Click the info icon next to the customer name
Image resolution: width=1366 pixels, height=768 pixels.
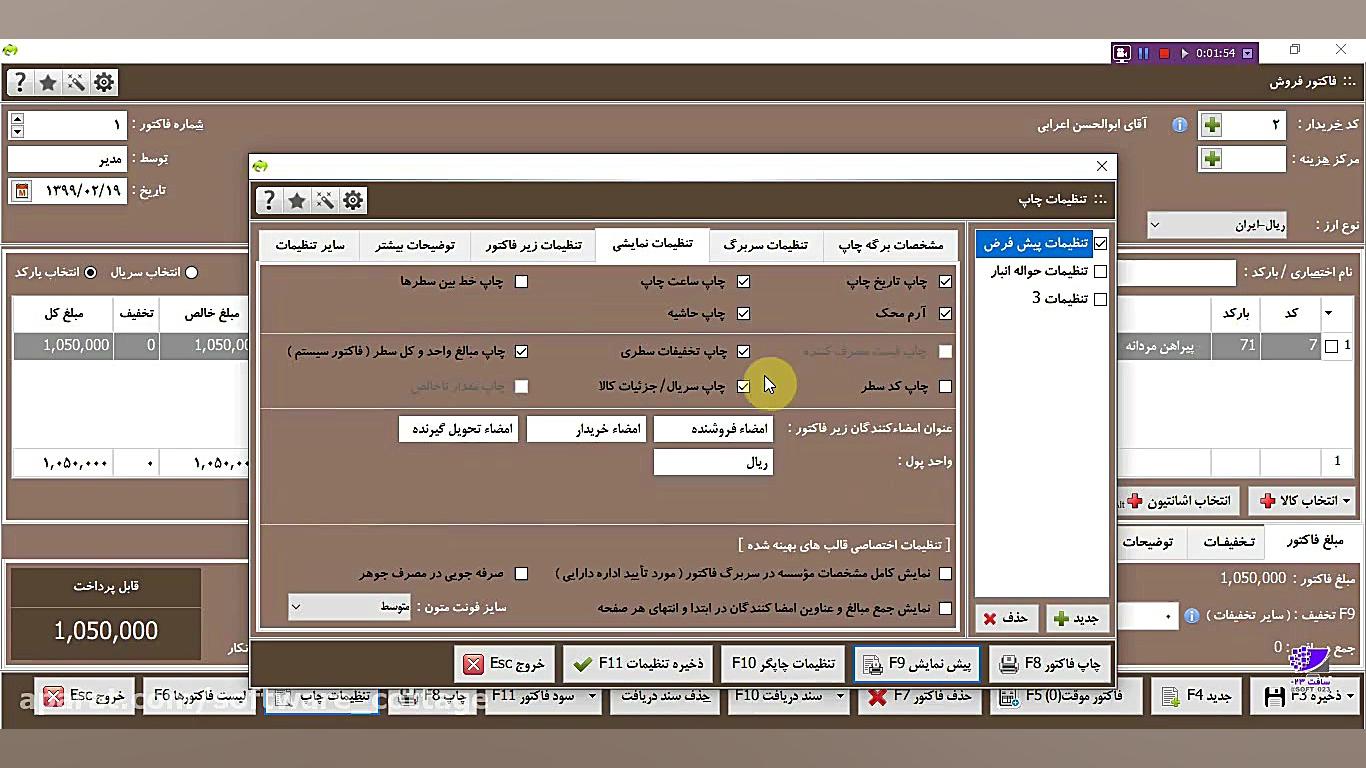[x=1179, y=124]
